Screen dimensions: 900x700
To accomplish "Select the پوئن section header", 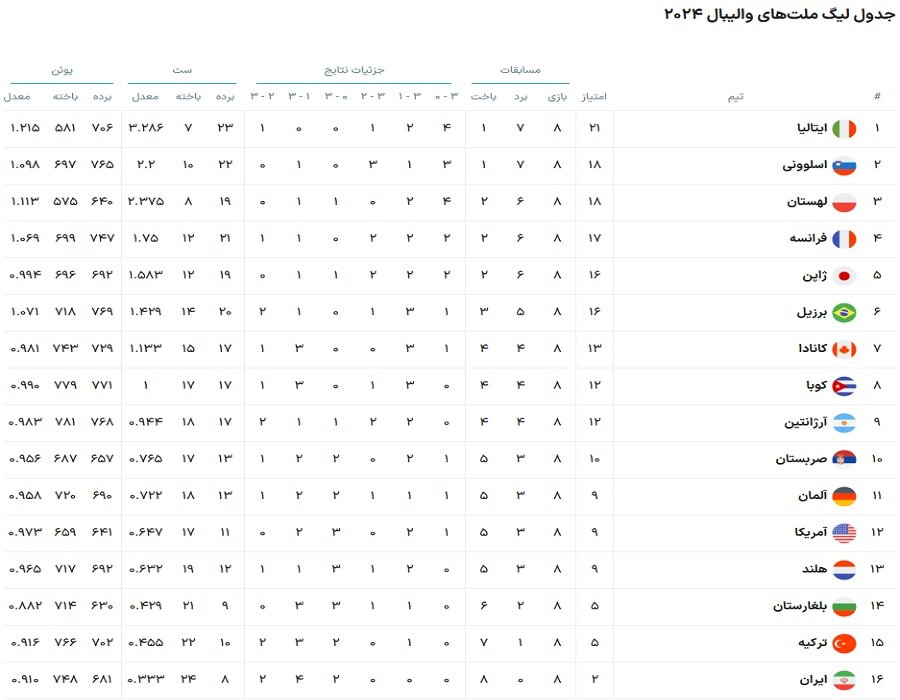I will [x=60, y=70].
